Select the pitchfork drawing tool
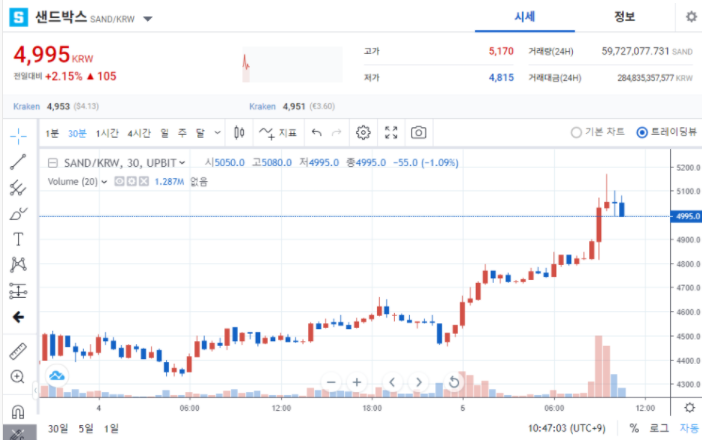This screenshot has height=440, width=702. point(18,188)
